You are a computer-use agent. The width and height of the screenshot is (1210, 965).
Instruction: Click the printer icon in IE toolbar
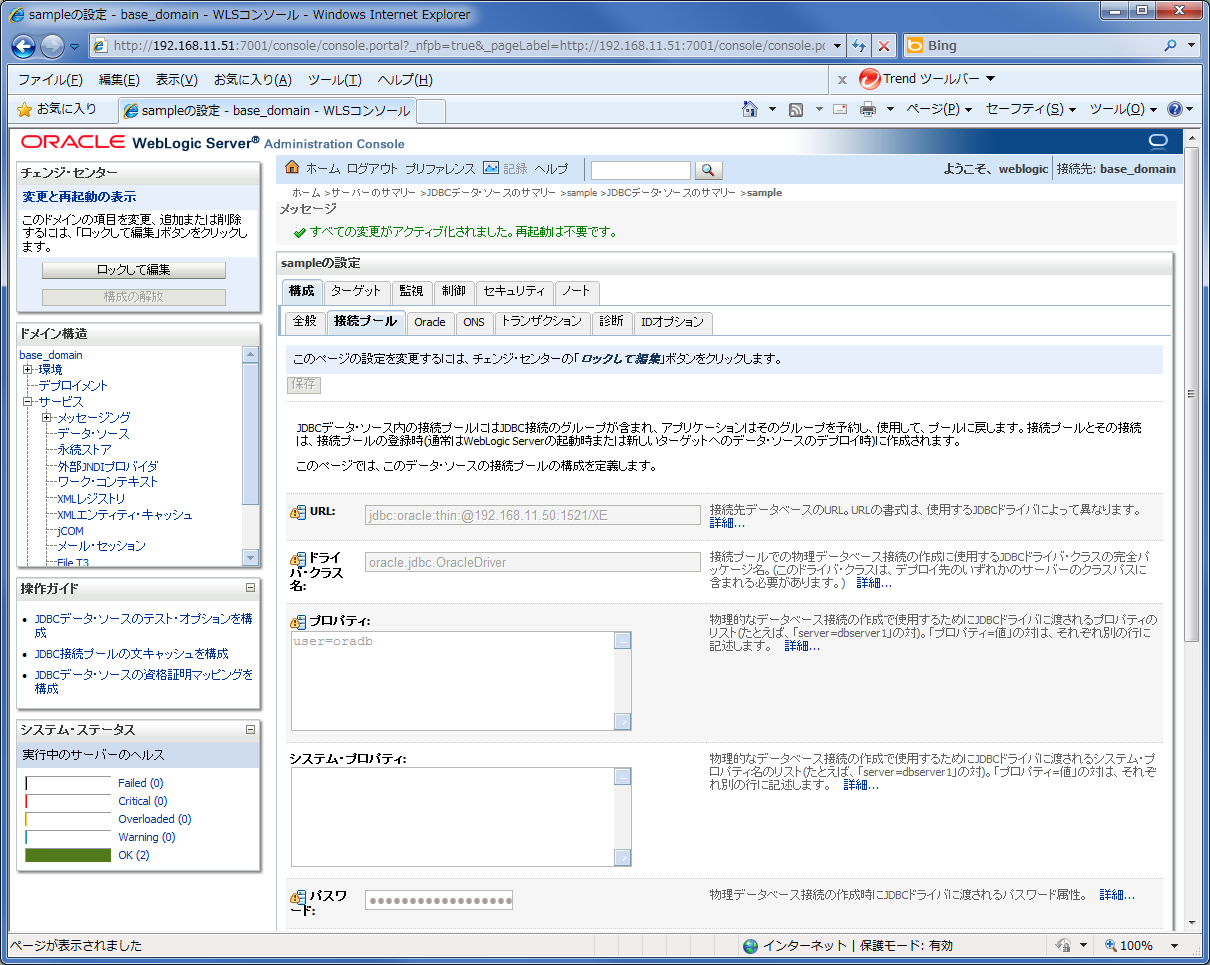(x=868, y=109)
